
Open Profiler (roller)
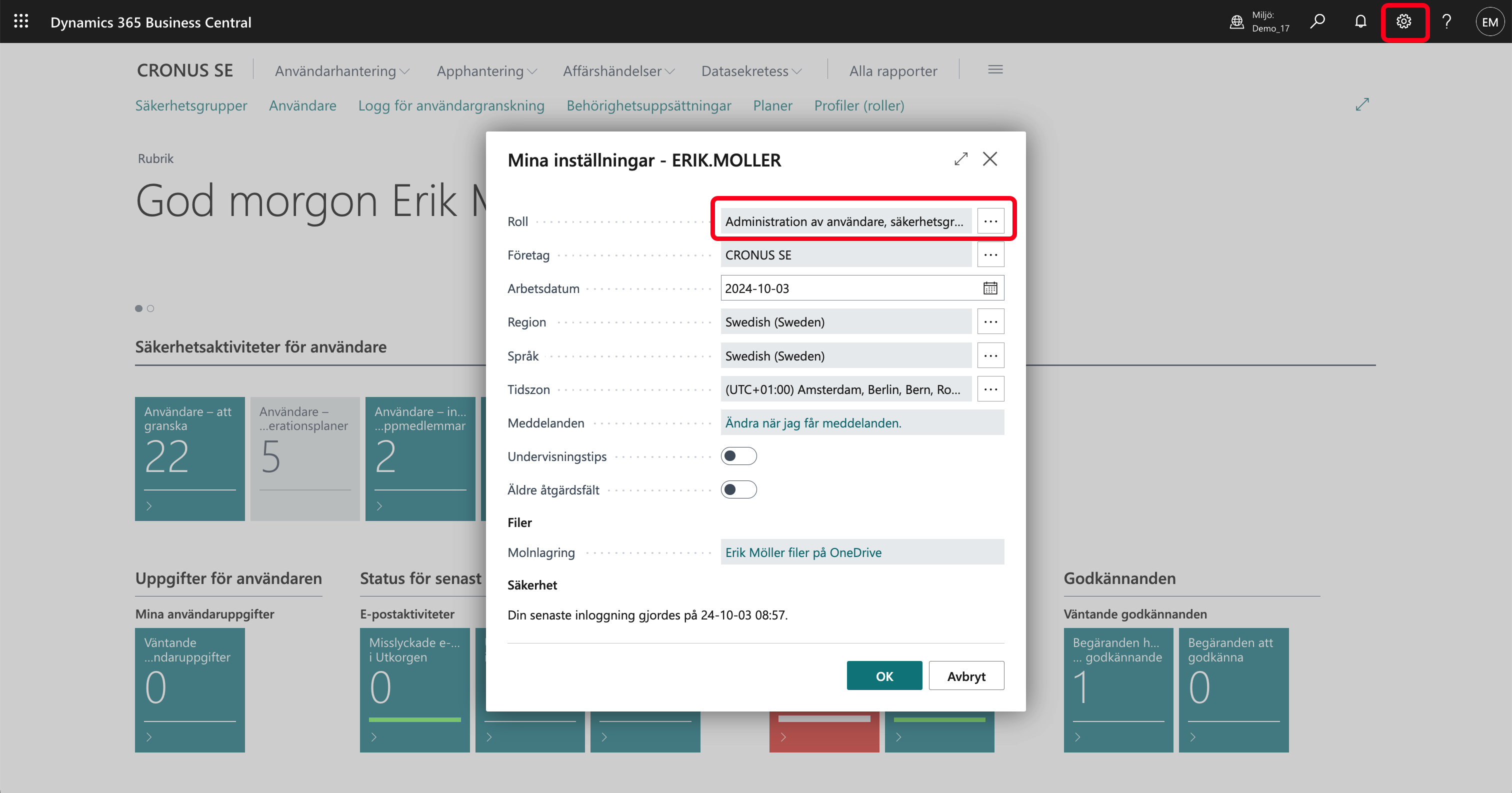click(x=858, y=105)
